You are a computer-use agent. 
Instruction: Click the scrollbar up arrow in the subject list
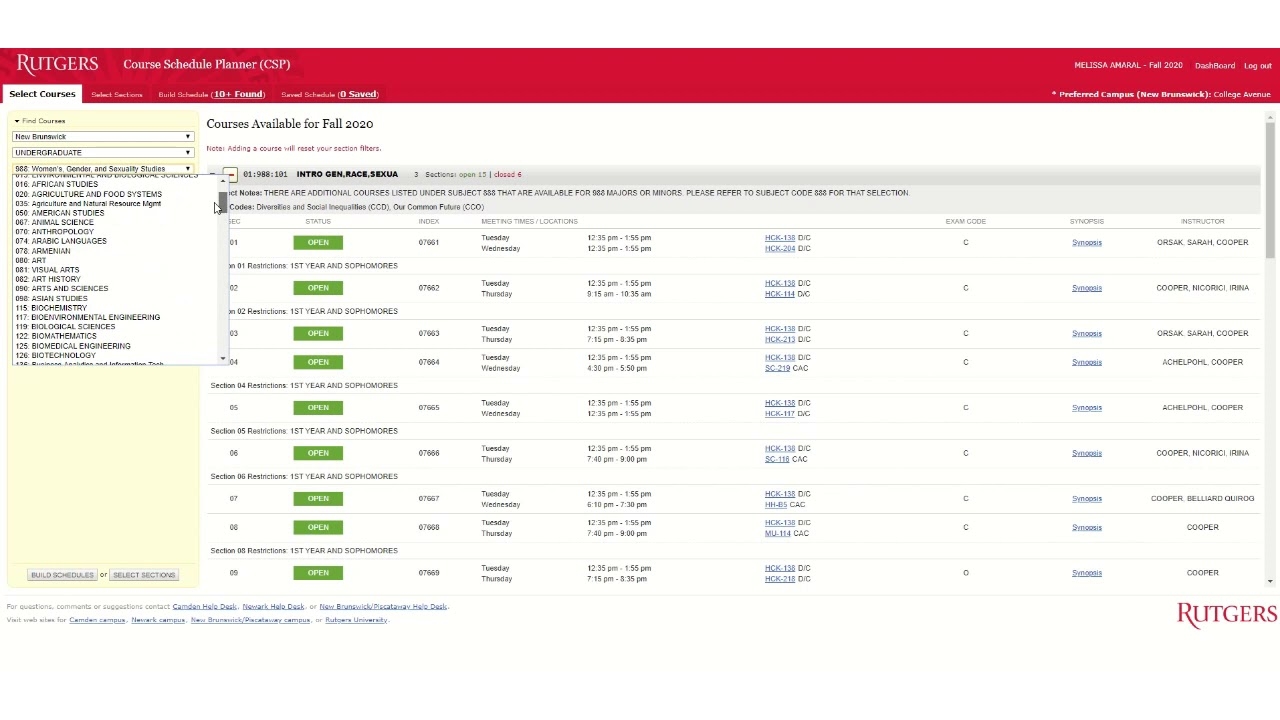point(221,182)
